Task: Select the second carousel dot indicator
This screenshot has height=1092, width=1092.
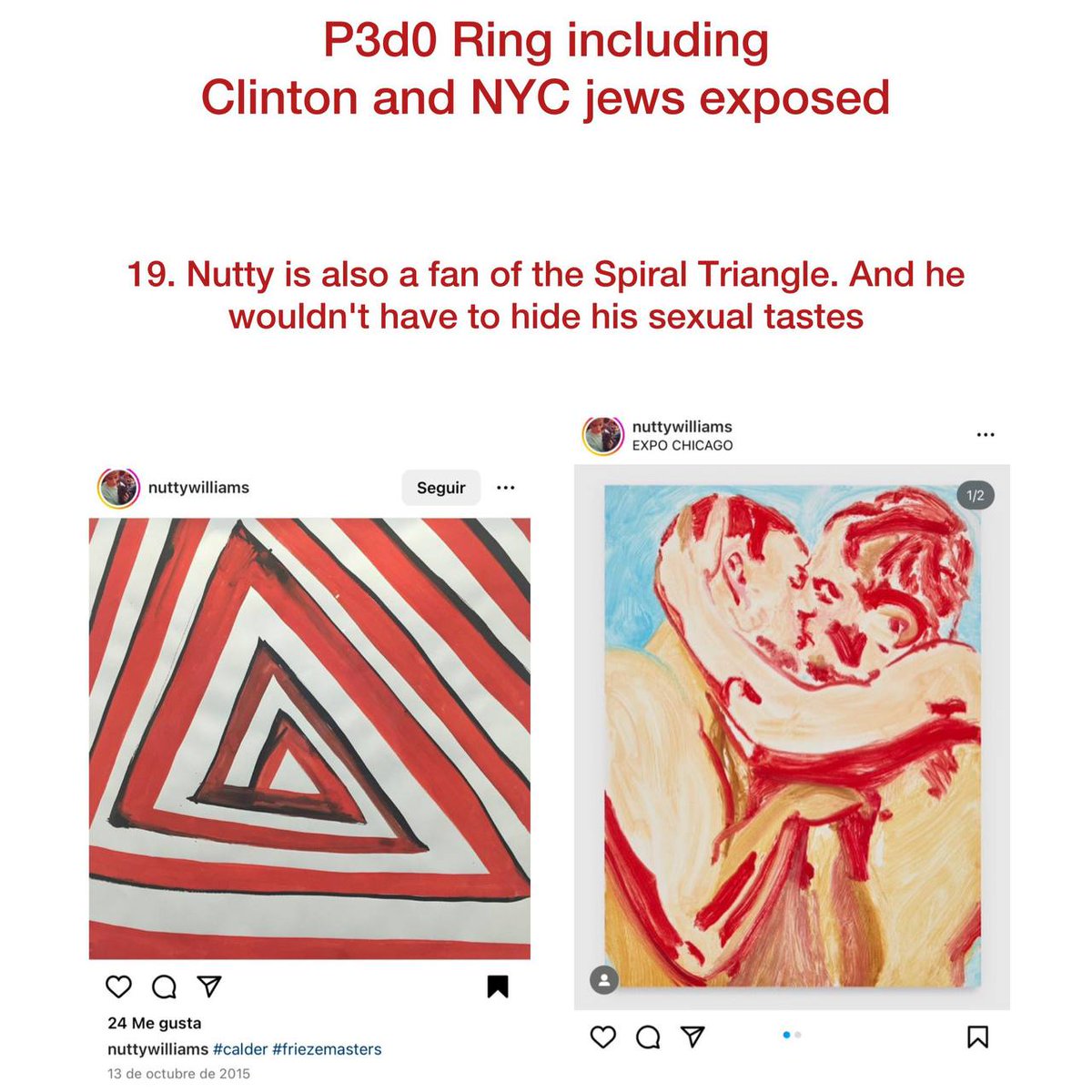Action: click(798, 1035)
